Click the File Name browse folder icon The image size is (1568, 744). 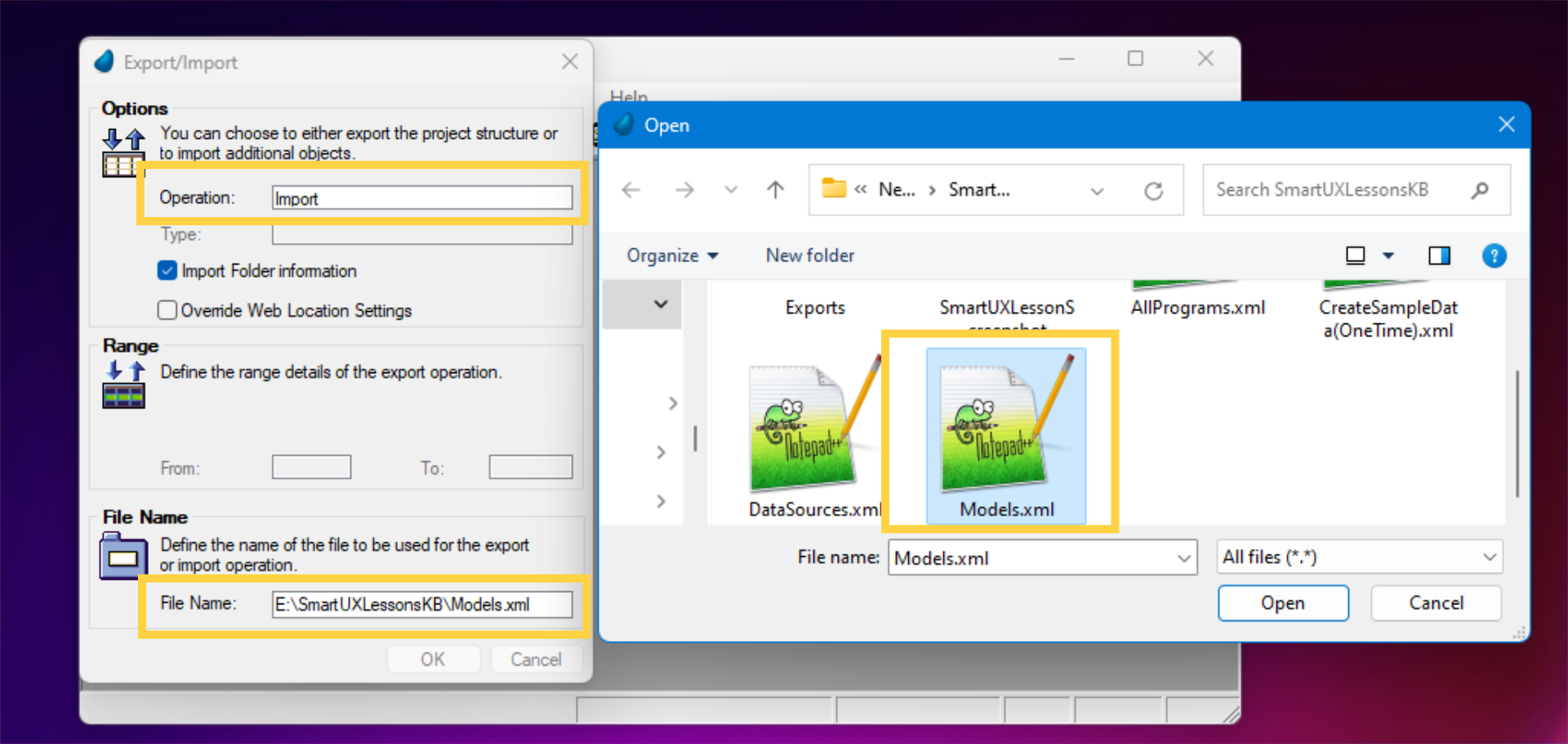(x=123, y=555)
